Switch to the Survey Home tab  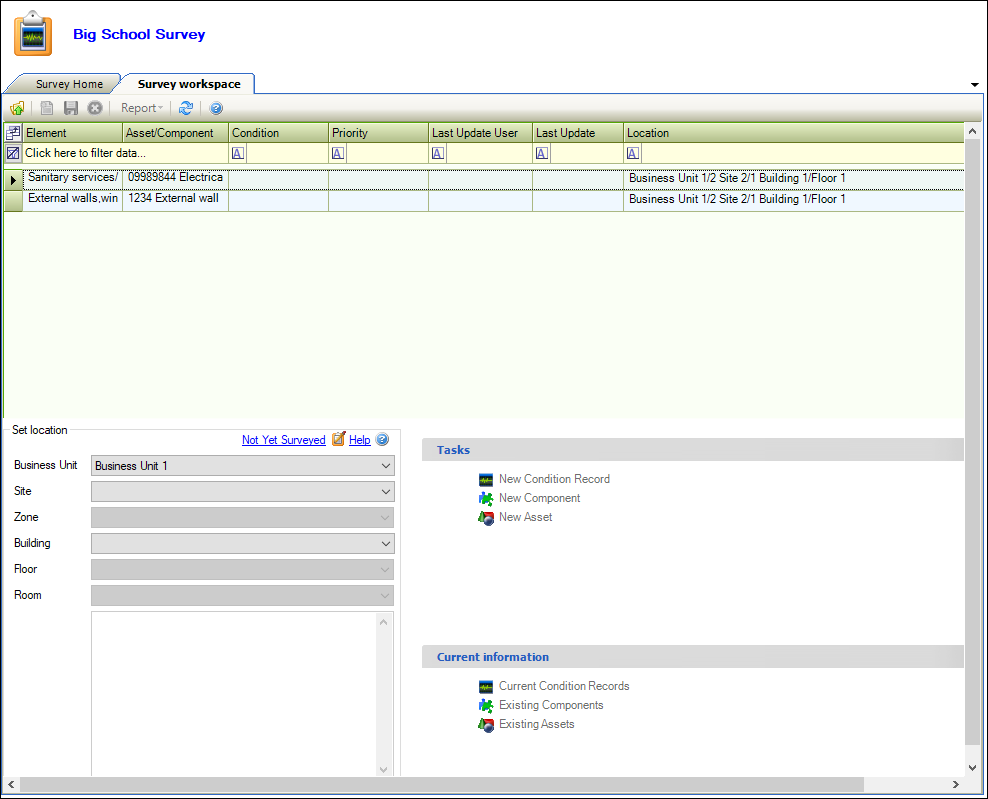pyautogui.click(x=69, y=84)
